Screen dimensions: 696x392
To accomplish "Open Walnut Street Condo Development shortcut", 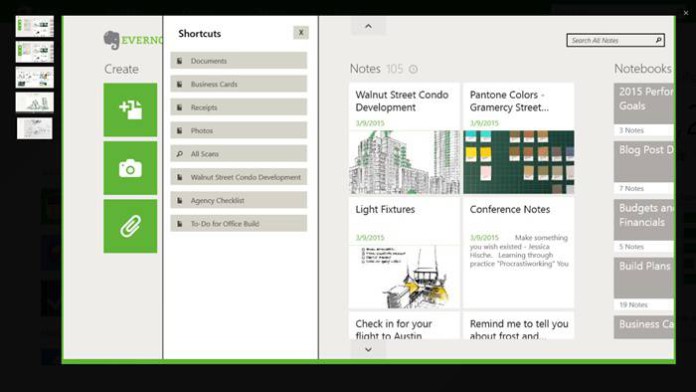I will (x=238, y=177).
